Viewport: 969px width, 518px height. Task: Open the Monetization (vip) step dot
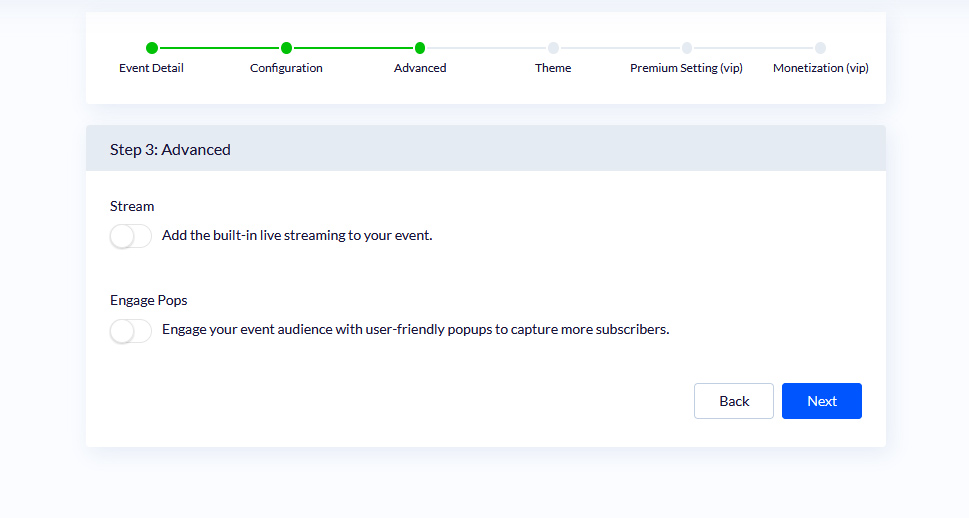(820, 48)
